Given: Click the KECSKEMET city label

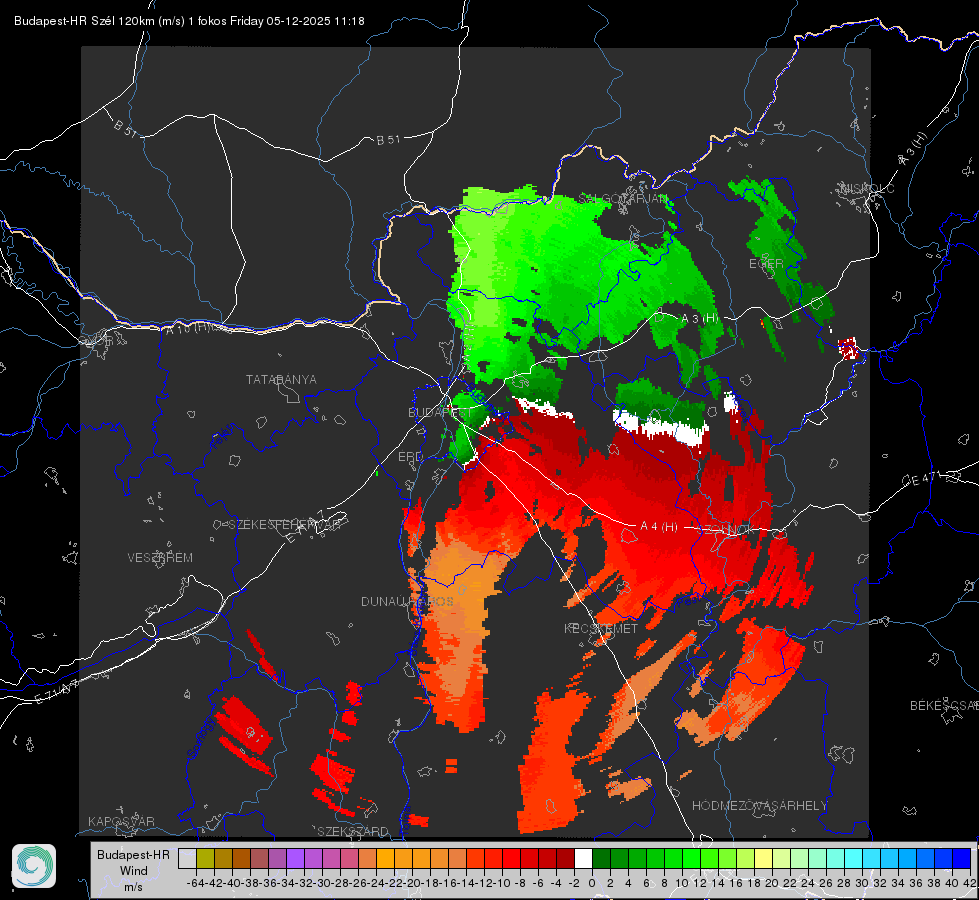Looking at the screenshot, I should (601, 628).
